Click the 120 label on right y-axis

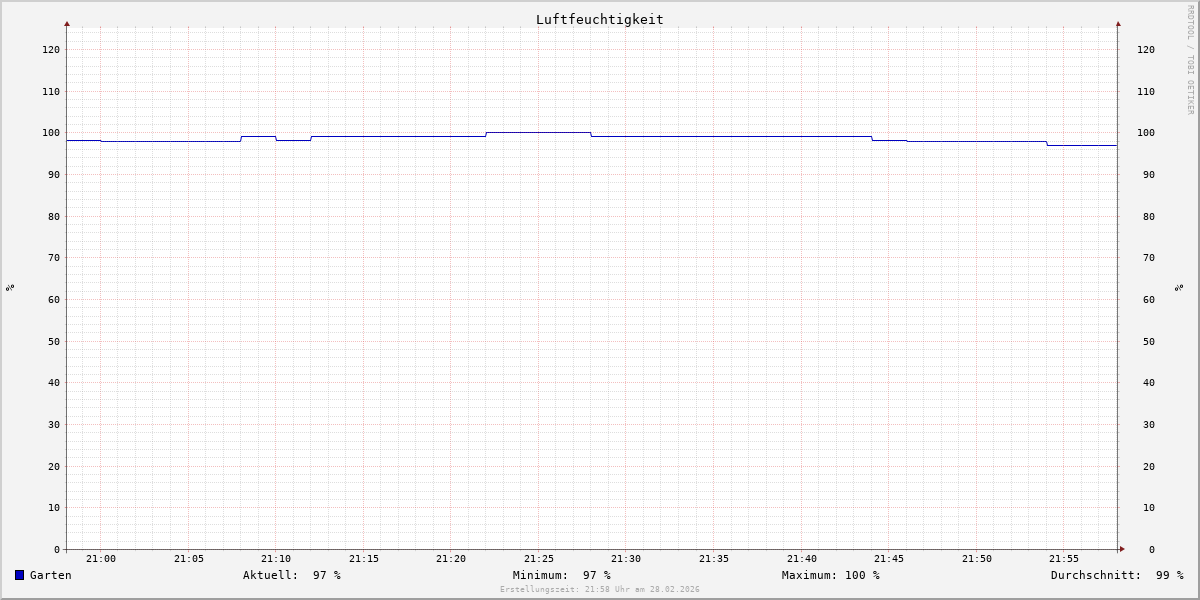(x=1146, y=49)
